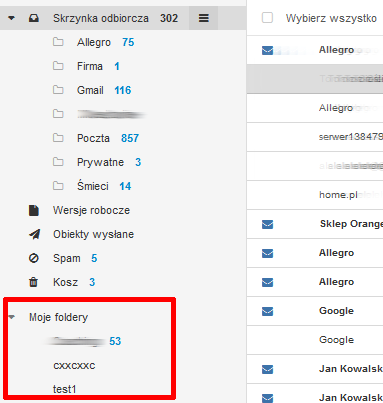Viewport: 383px width, 403px height.
Task: Click the inbox tray icon
Action: (34, 18)
